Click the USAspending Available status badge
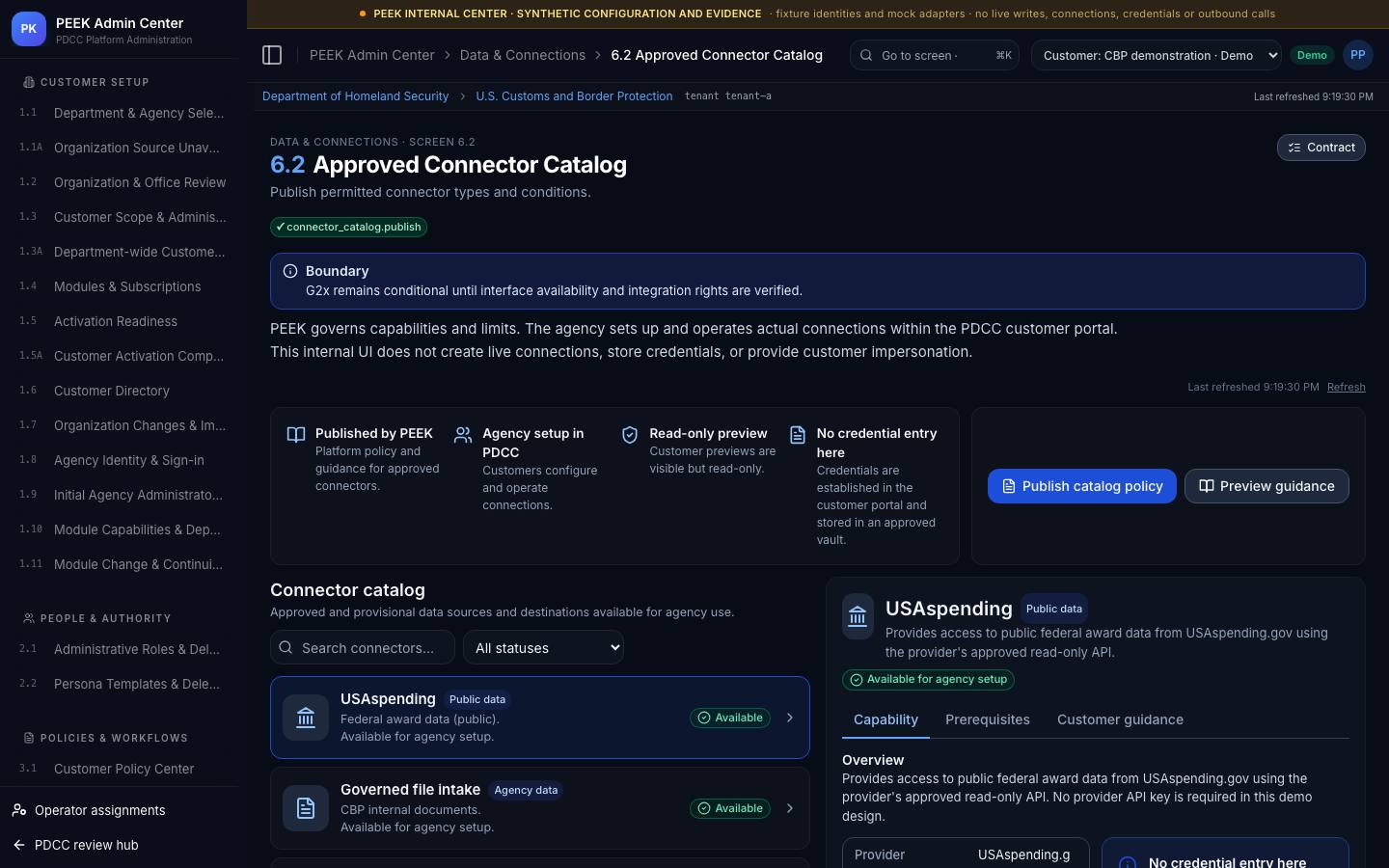 [730, 718]
